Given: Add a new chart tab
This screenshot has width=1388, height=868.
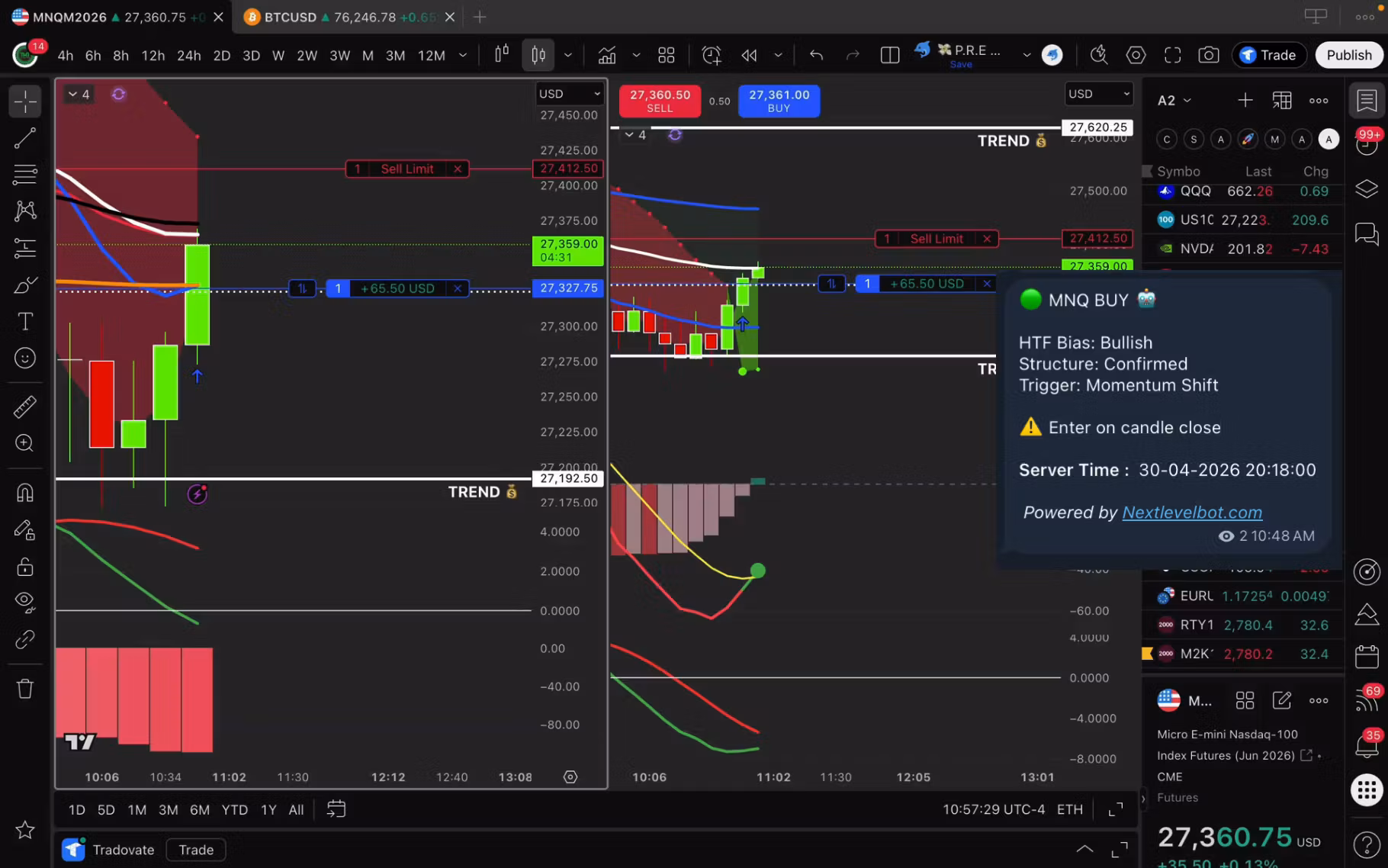Looking at the screenshot, I should tap(479, 17).
